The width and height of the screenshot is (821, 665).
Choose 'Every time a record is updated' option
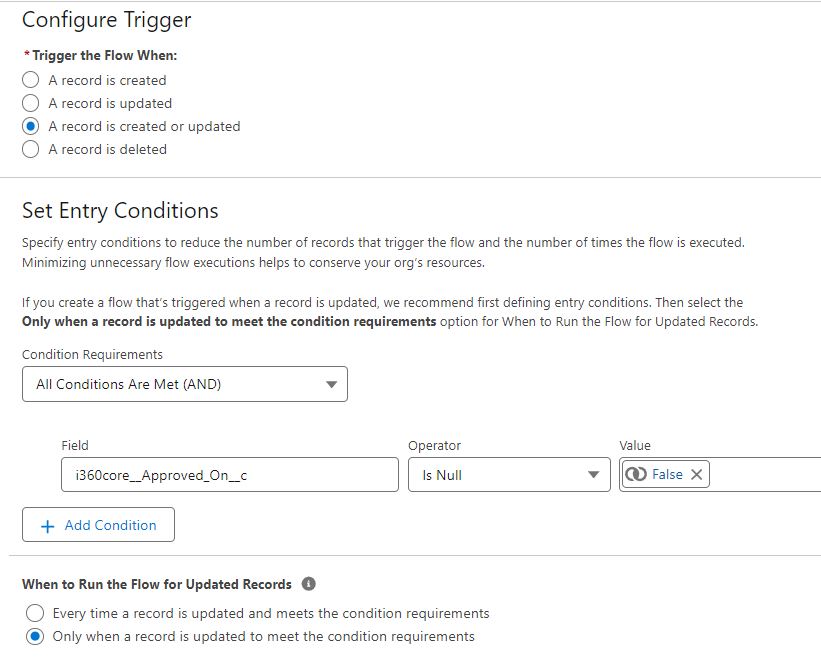(x=35, y=613)
